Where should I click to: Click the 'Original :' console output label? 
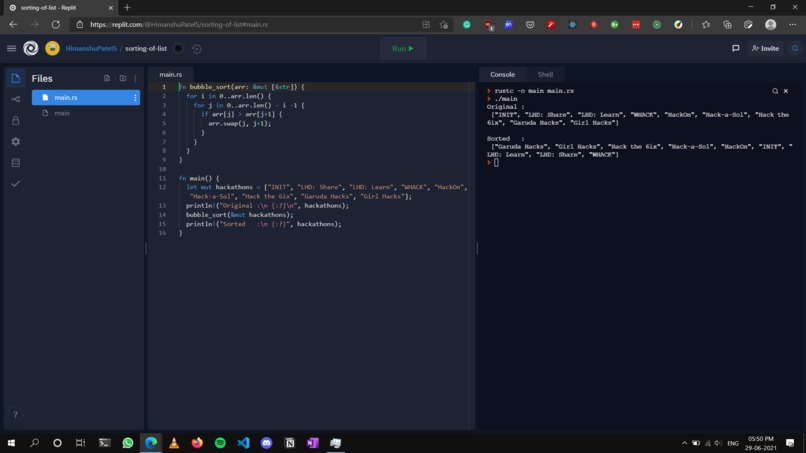(x=505, y=107)
